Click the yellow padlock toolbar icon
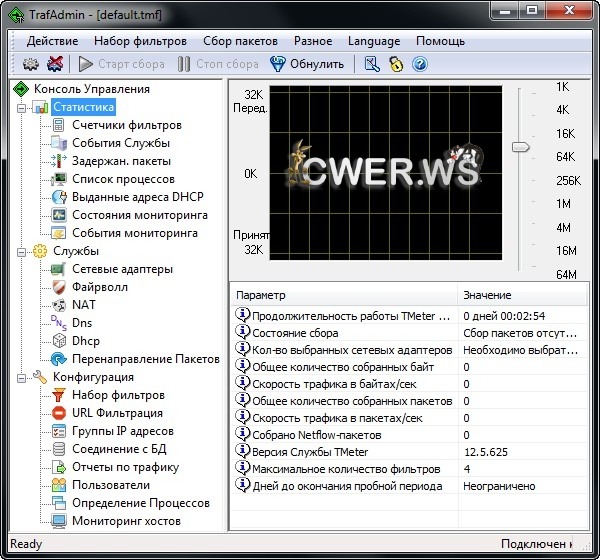The height and width of the screenshot is (560, 600). [397, 64]
